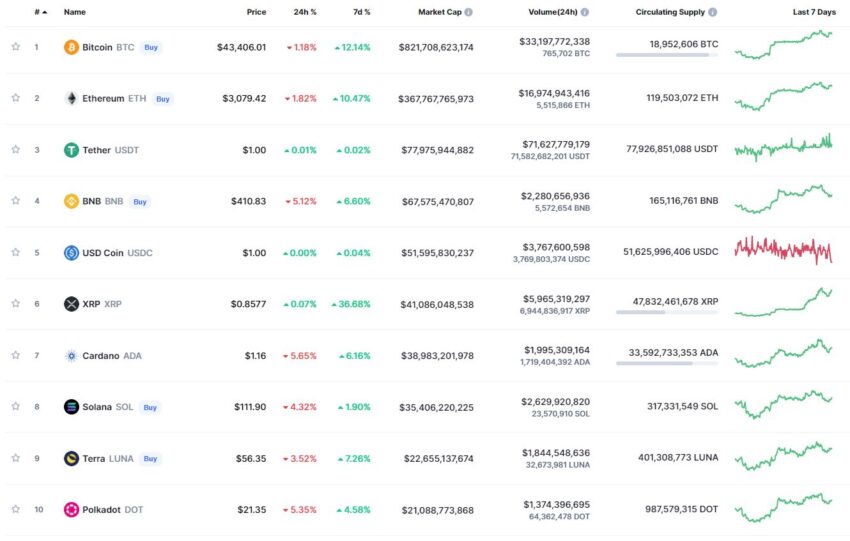The height and width of the screenshot is (541, 850).
Task: Click the Polkadot coin logo
Action: (x=71, y=510)
